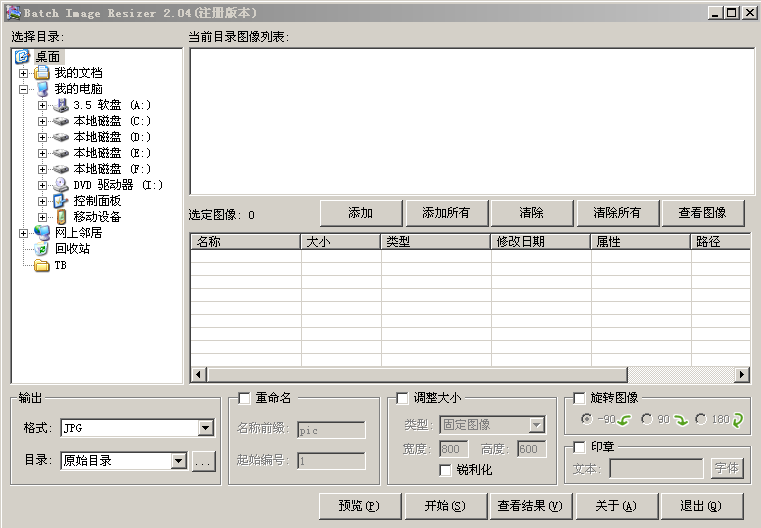Click the width (宽度) input field
761x528 pixels.
(453, 449)
